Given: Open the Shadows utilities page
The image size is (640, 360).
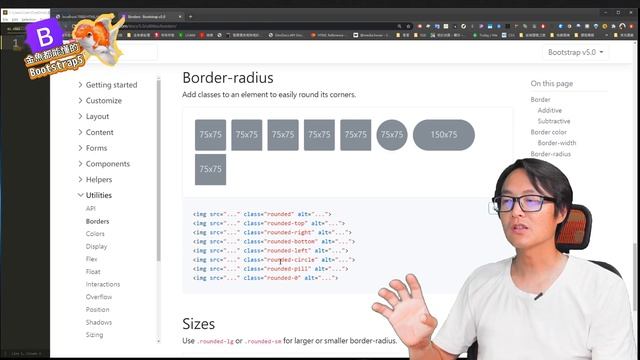Looking at the screenshot, I should tap(99, 322).
